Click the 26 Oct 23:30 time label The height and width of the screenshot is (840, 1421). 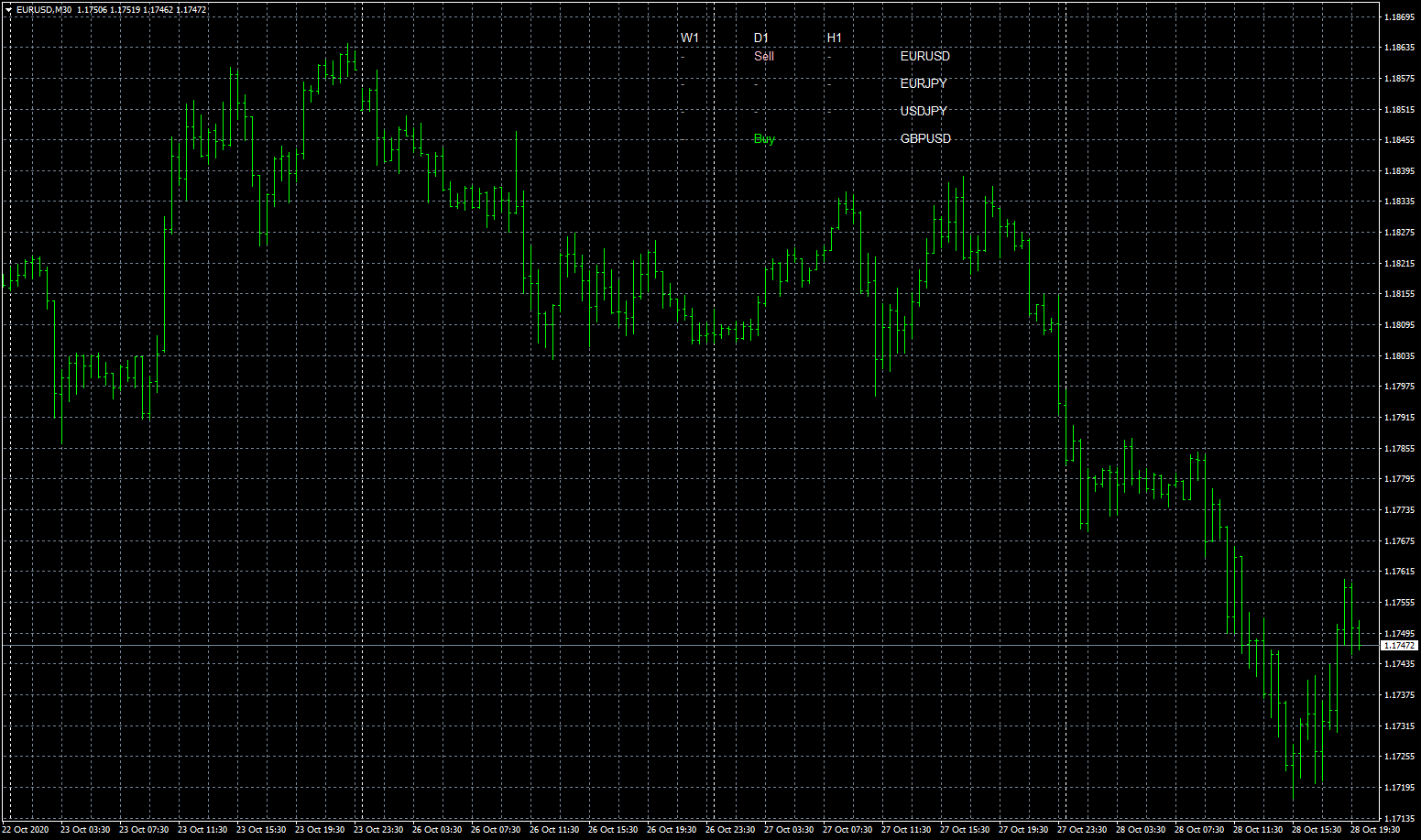730,830
